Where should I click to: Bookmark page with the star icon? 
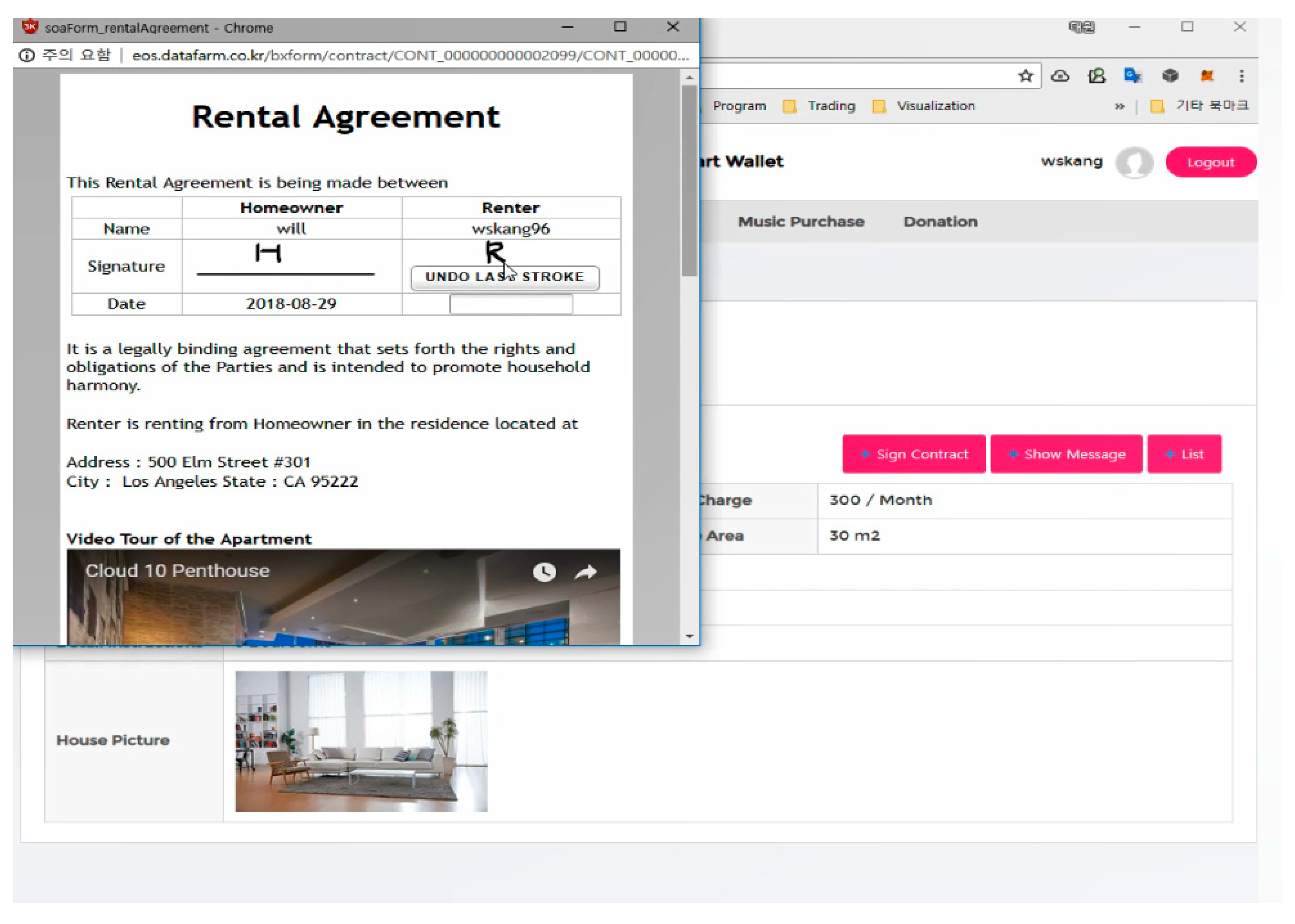click(x=1025, y=76)
